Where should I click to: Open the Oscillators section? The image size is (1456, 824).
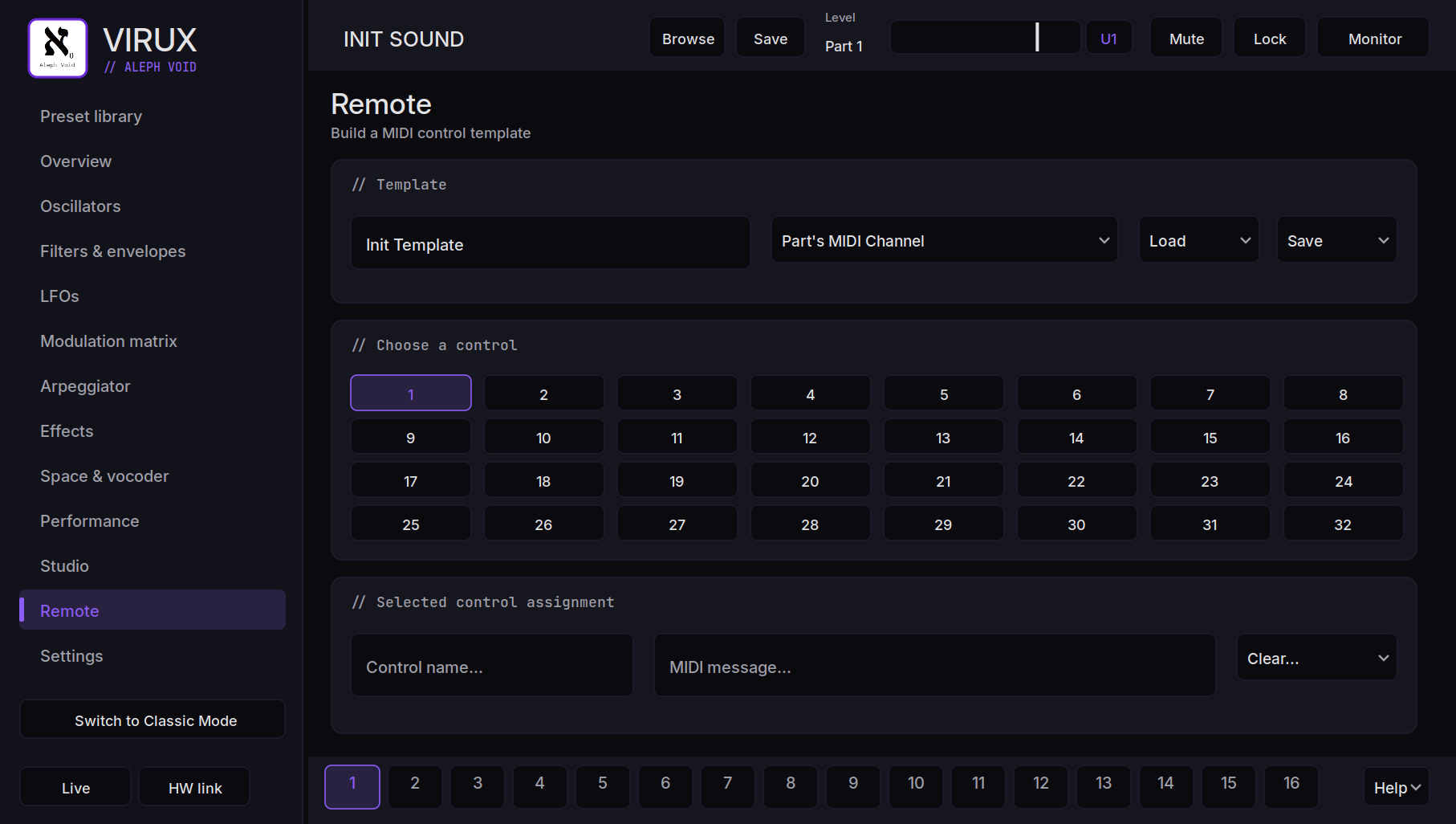(x=153, y=206)
